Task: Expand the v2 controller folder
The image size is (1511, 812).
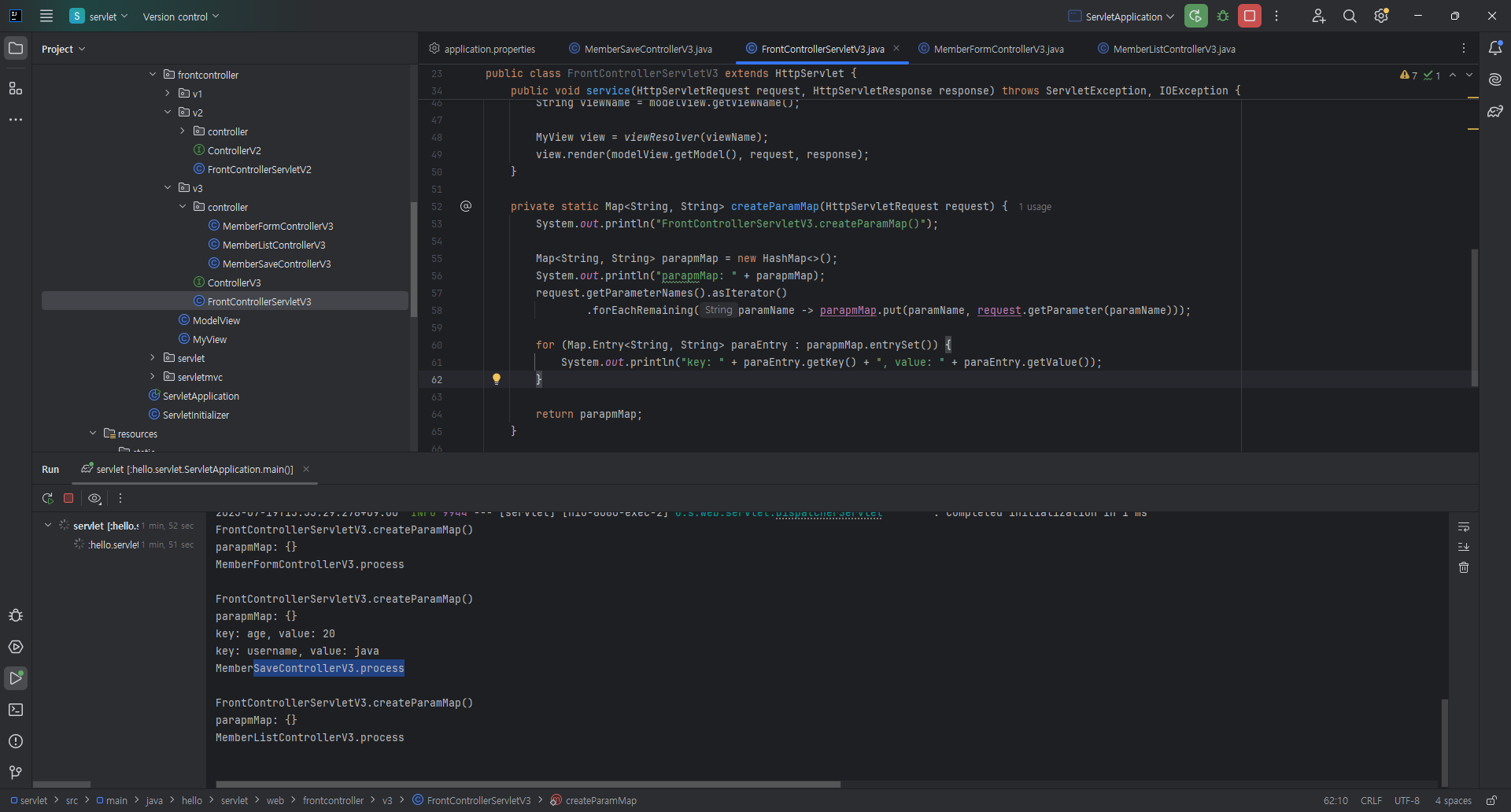Action: tap(183, 131)
